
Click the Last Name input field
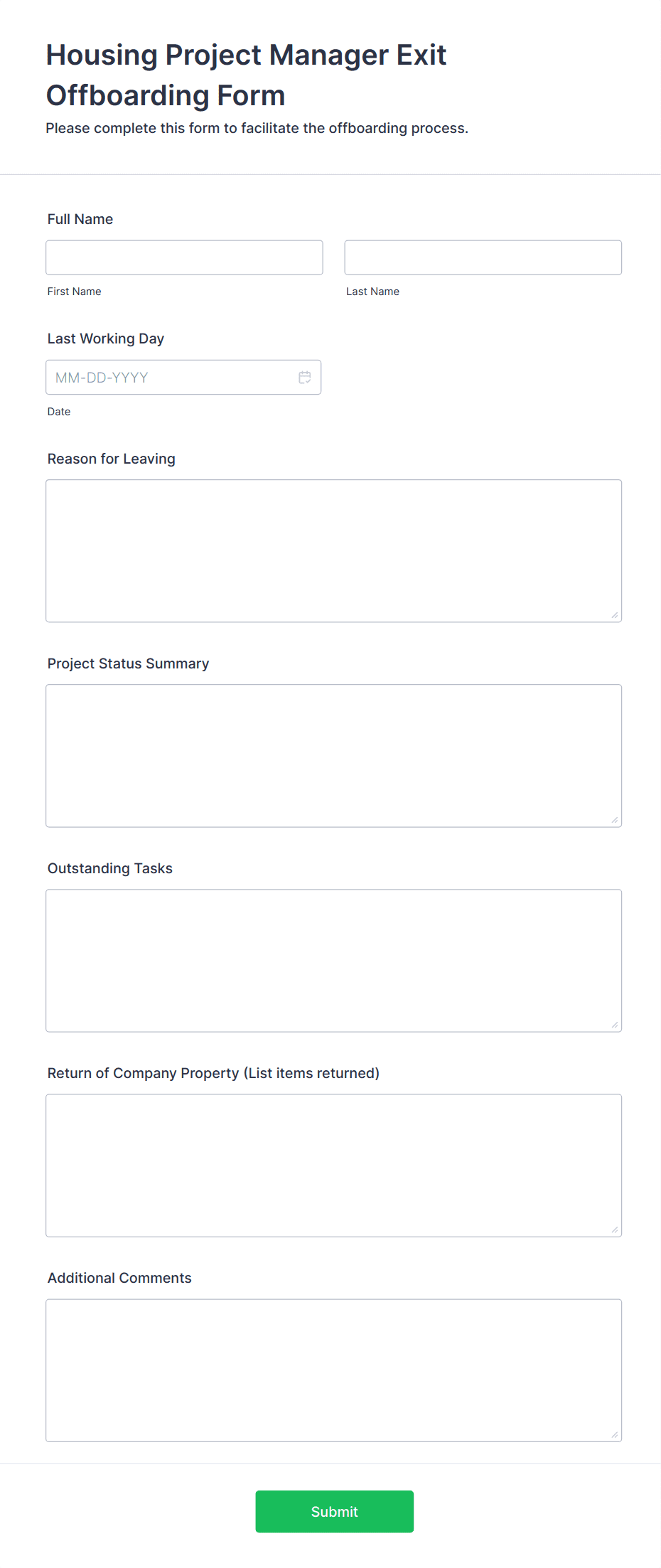[483, 257]
